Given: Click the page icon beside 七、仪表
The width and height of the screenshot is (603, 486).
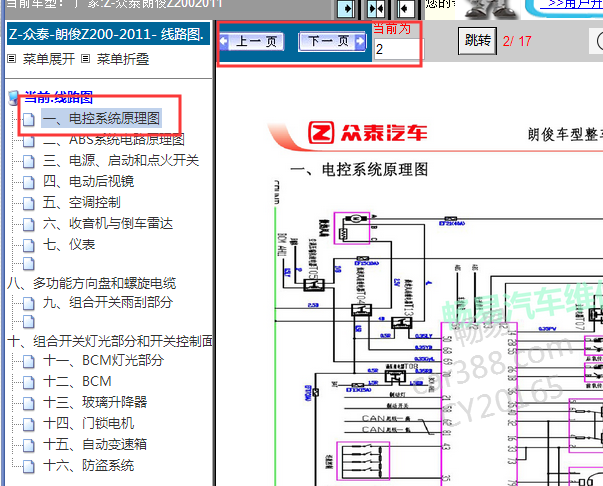Looking at the screenshot, I should coord(28,245).
